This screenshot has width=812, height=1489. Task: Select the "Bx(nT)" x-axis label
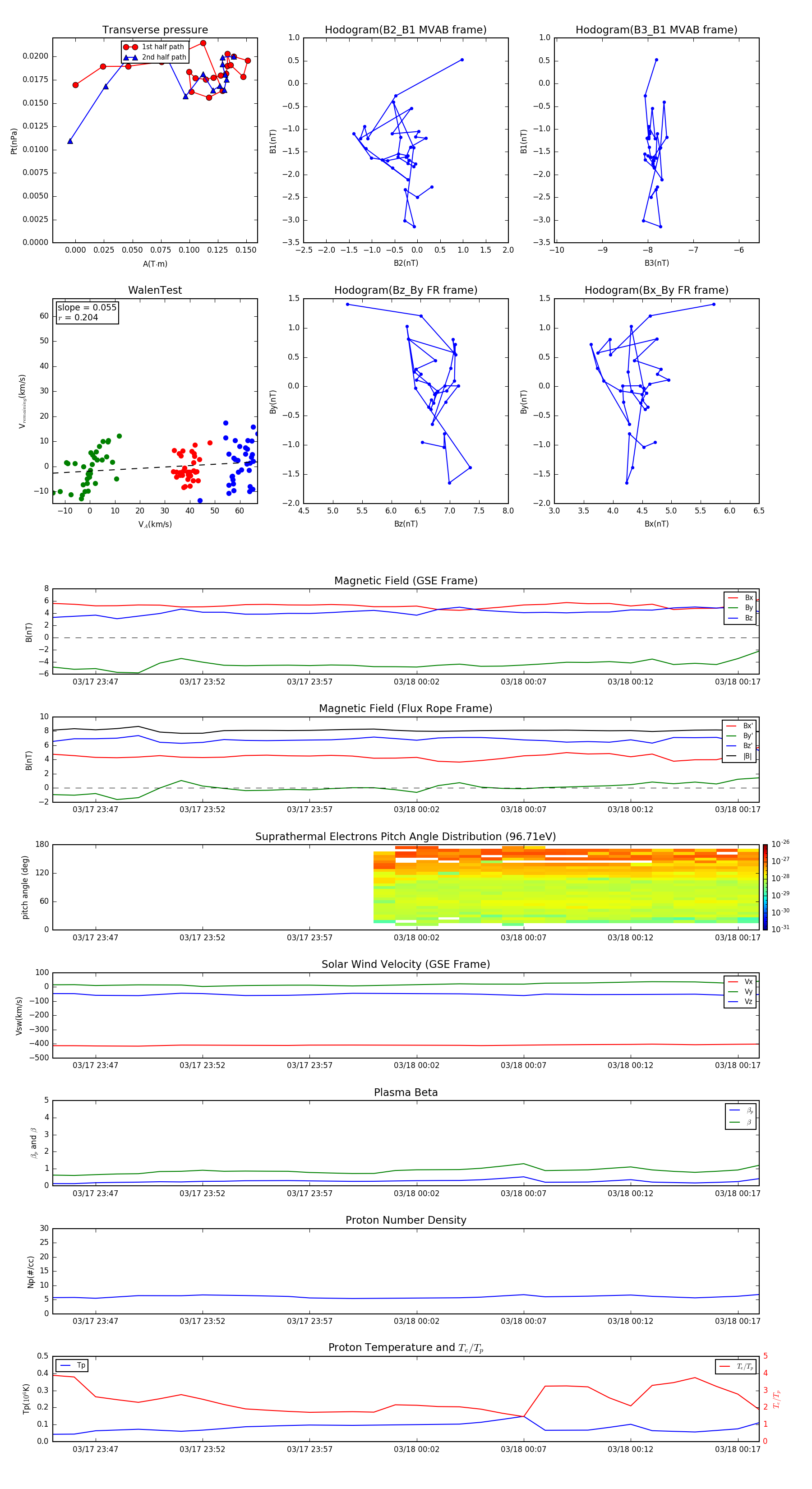(x=656, y=524)
